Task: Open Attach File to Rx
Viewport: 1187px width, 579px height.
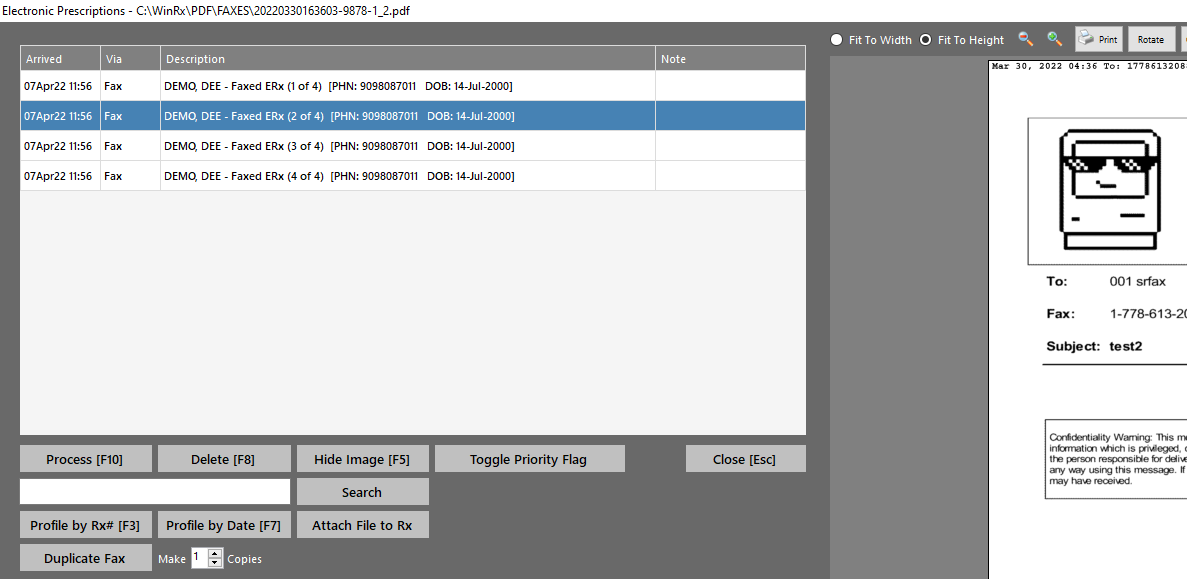Action: point(362,525)
